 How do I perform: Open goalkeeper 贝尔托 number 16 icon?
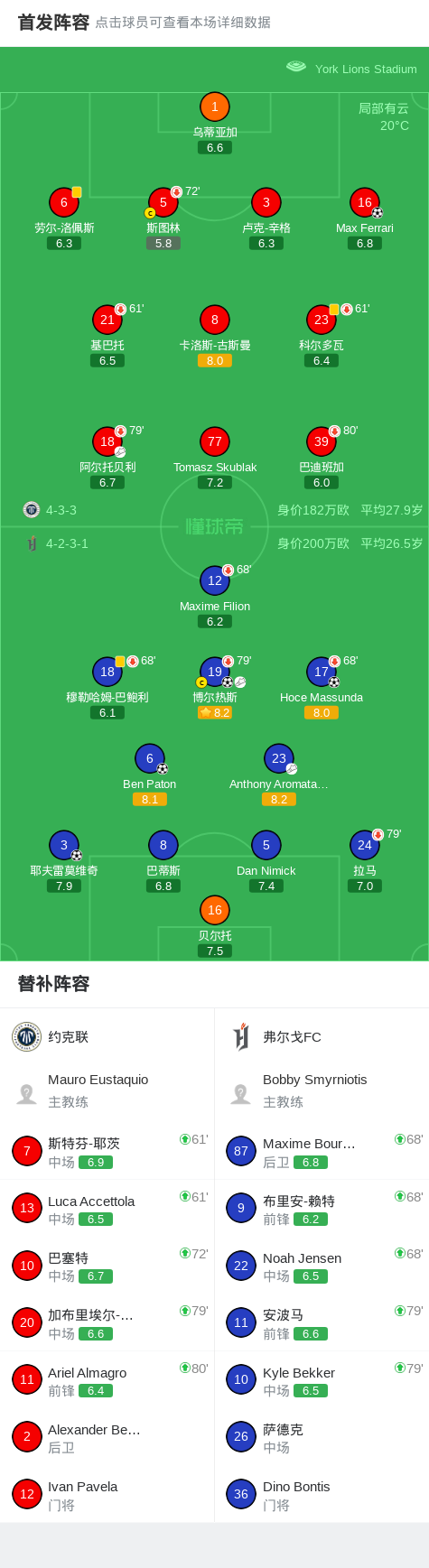[214, 910]
